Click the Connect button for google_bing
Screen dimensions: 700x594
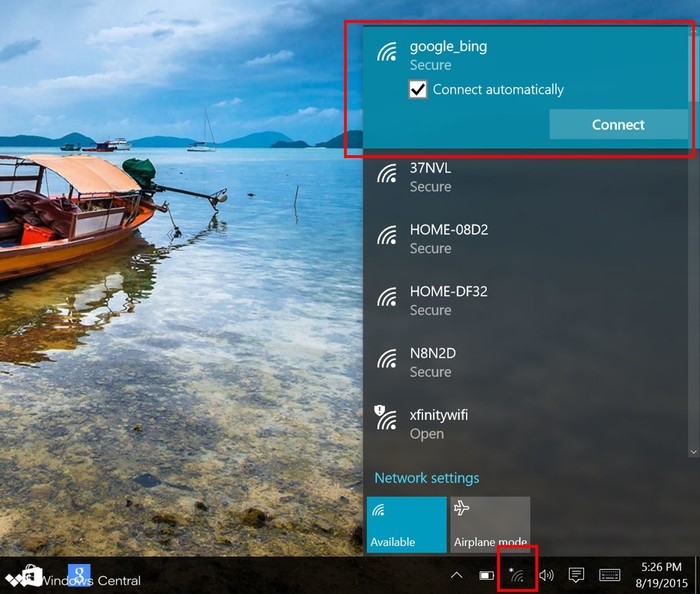[x=618, y=125]
